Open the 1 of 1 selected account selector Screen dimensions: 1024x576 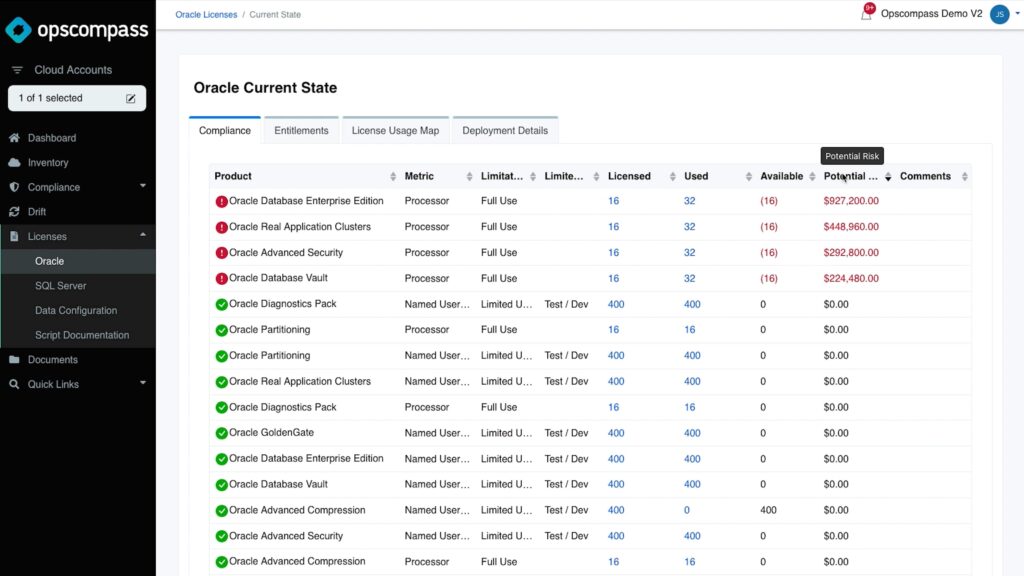point(77,98)
